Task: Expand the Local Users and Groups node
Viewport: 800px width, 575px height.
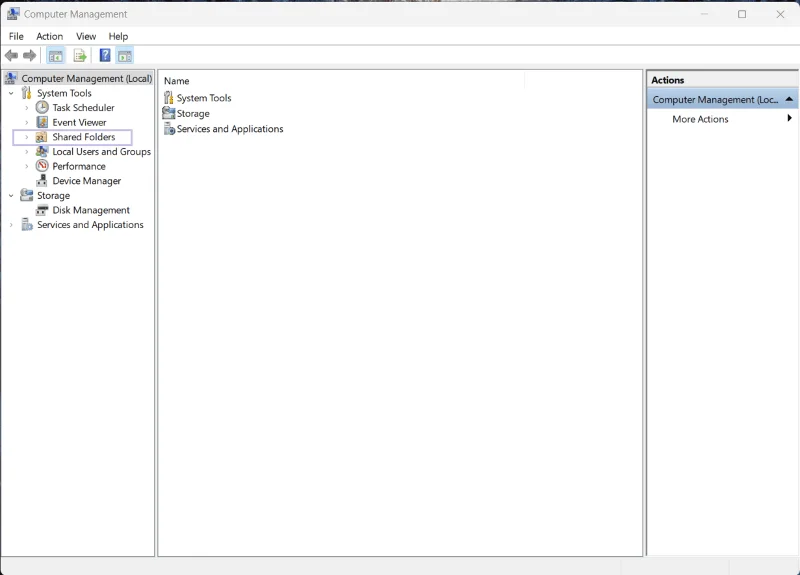Action: [x=27, y=152]
